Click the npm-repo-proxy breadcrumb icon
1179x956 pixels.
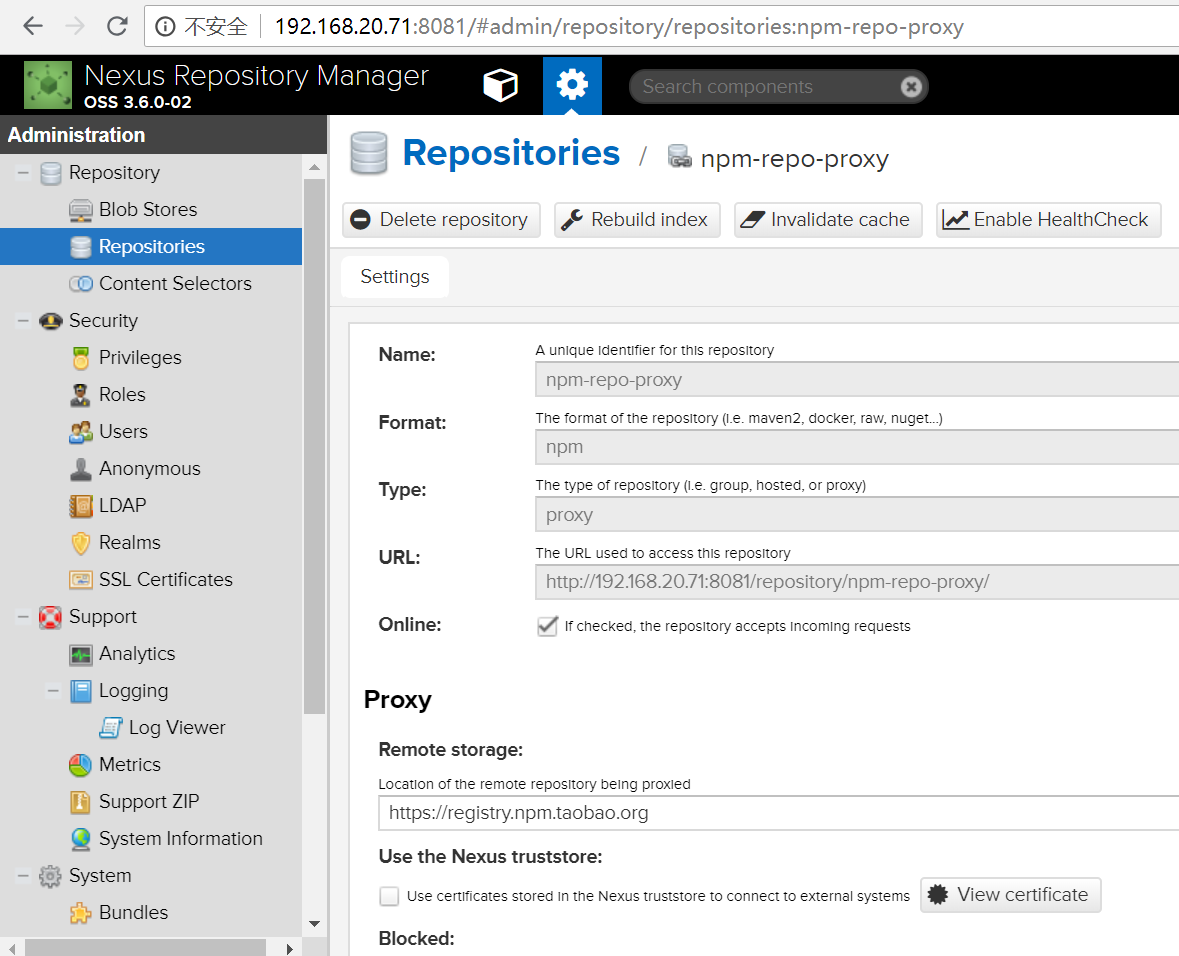click(679, 156)
